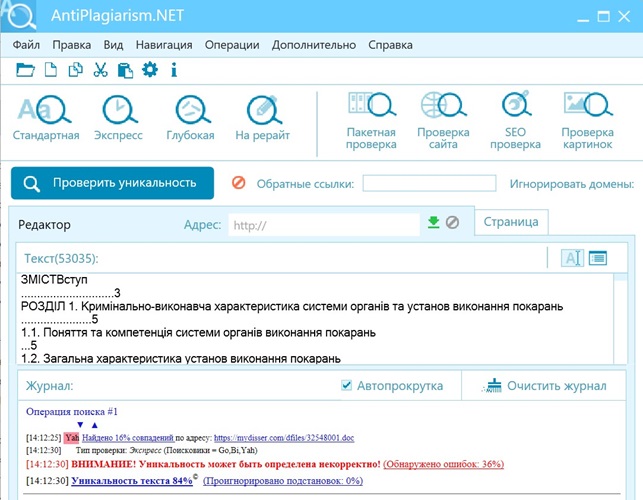Click the green download arrow next to address

[x=433, y=222]
